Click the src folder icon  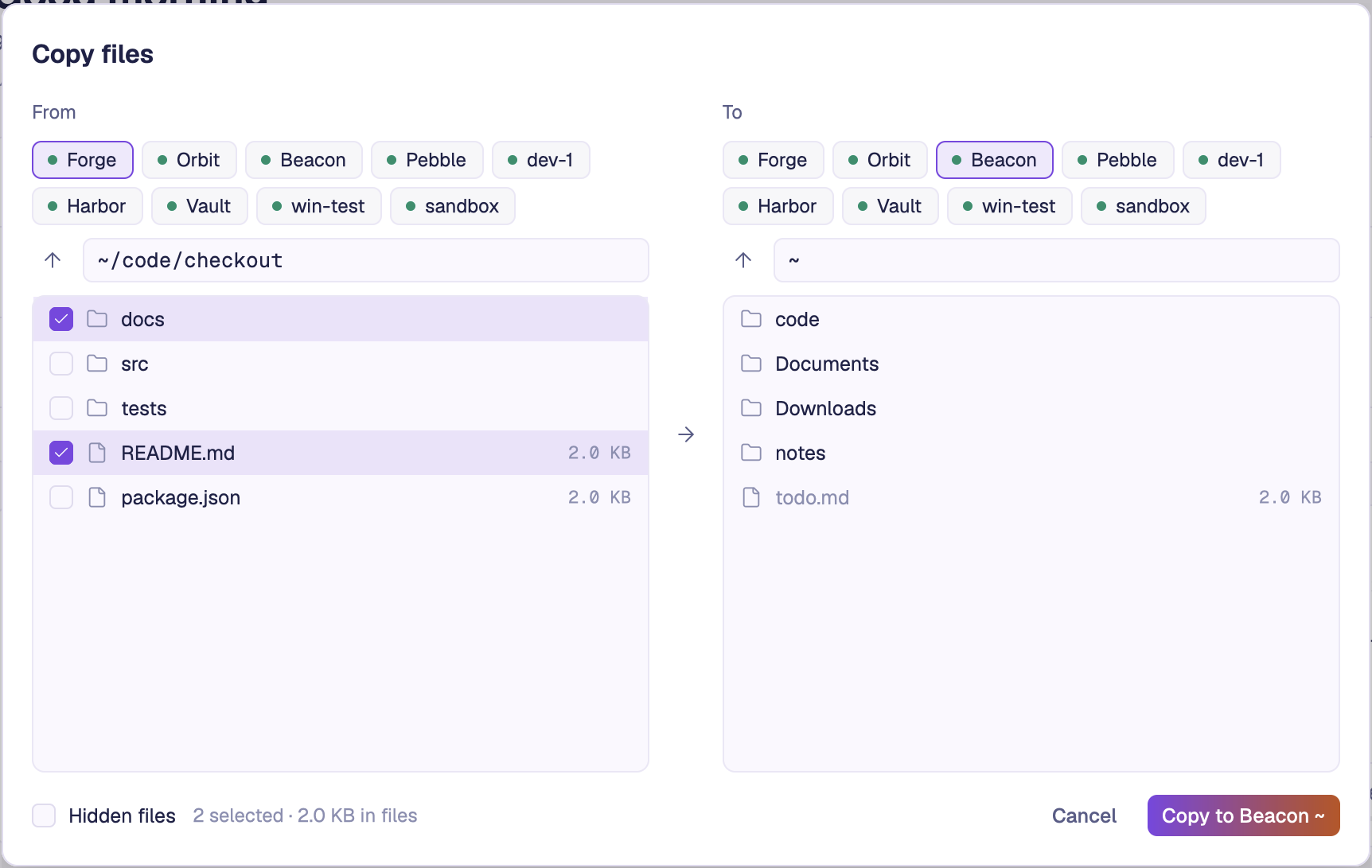pos(97,364)
